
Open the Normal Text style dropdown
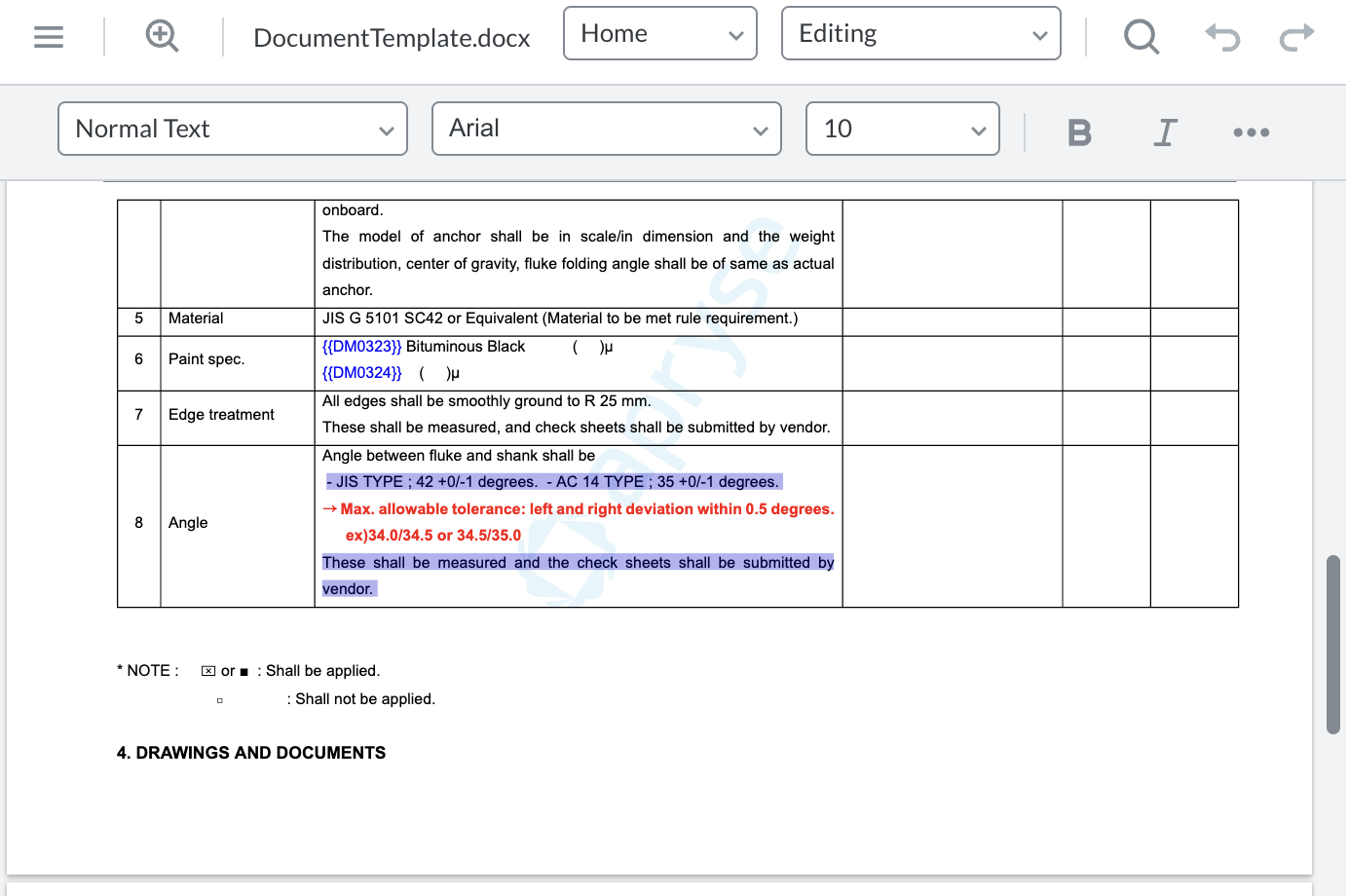(x=233, y=129)
